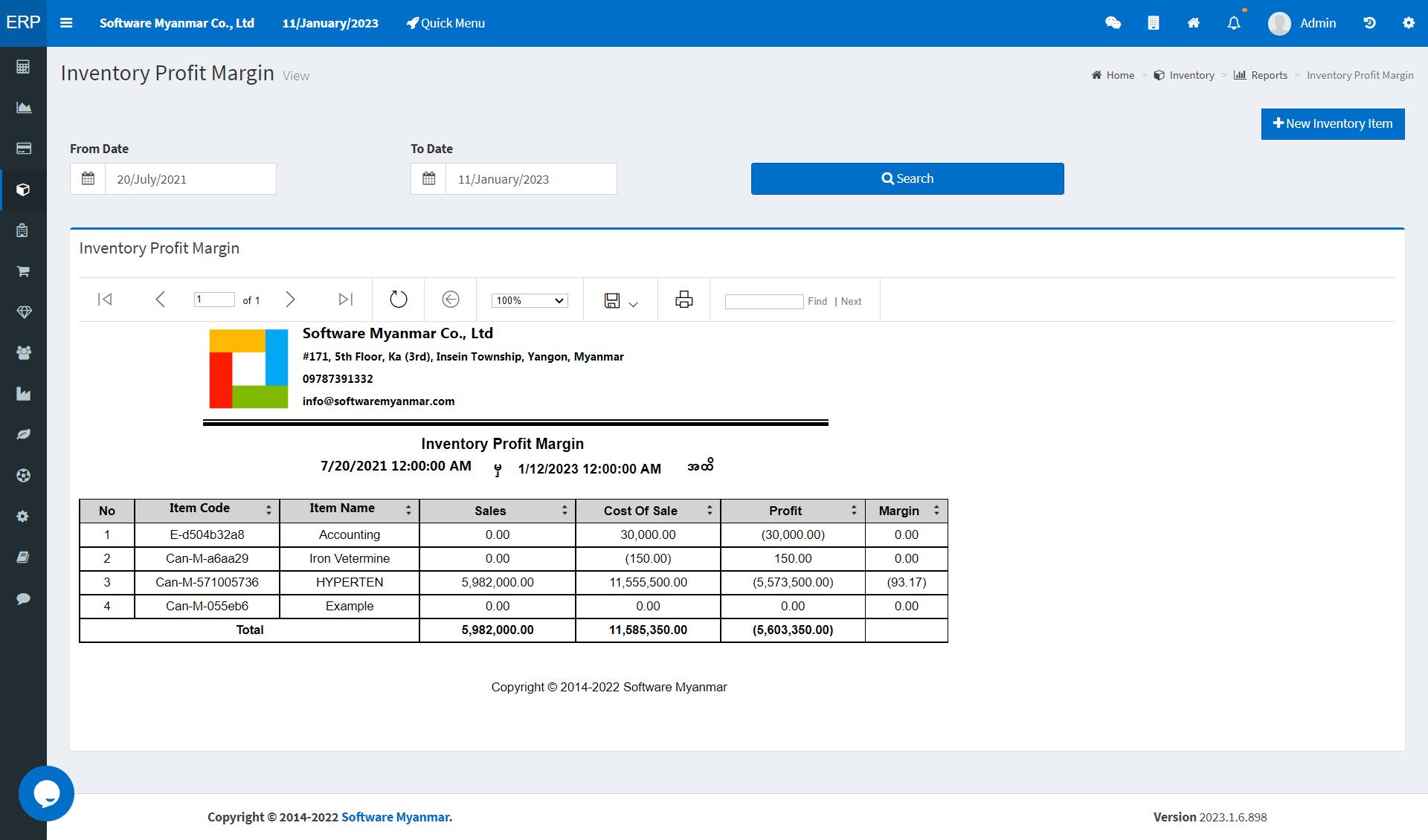Go back to parent report

click(x=451, y=299)
